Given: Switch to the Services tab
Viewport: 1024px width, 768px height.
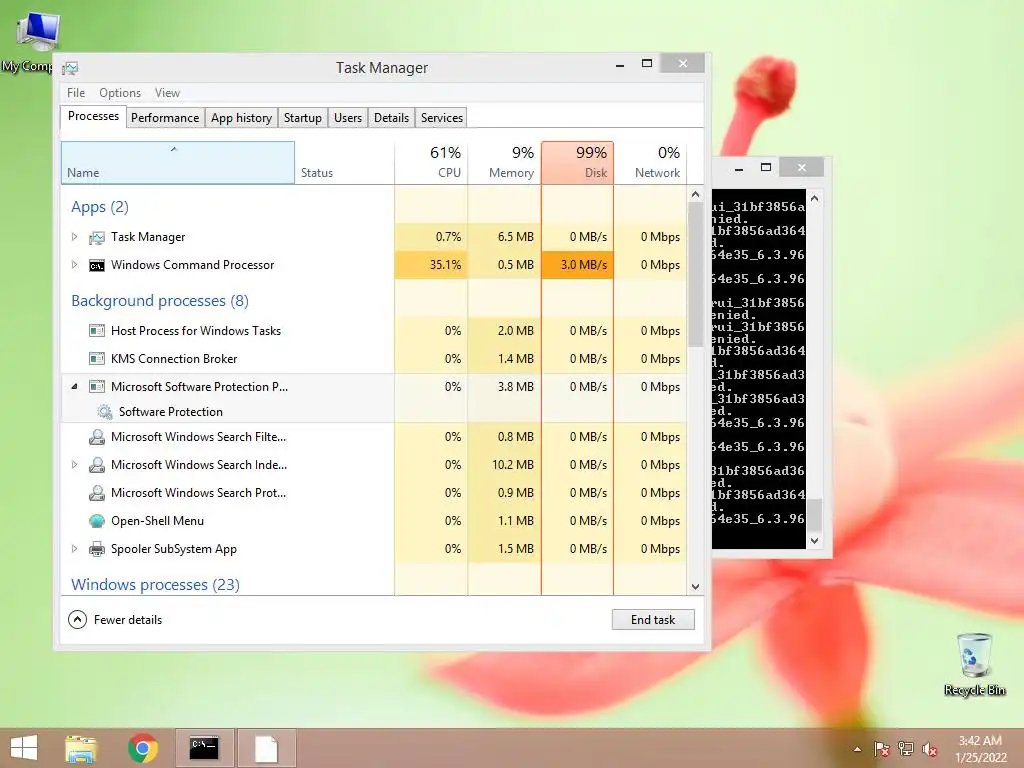Looking at the screenshot, I should pos(441,118).
